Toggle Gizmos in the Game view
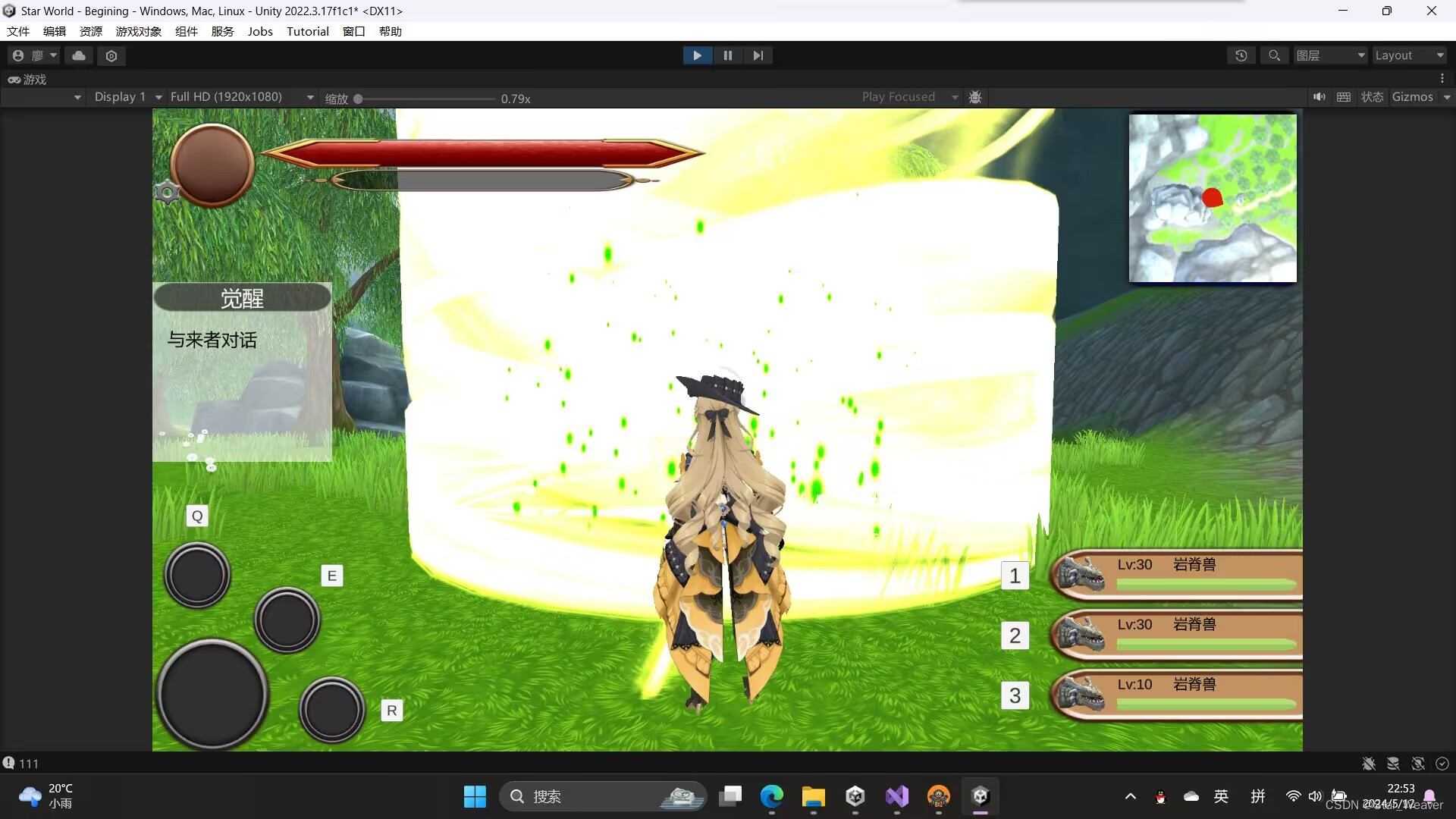Viewport: 1456px width, 819px height. click(1412, 97)
